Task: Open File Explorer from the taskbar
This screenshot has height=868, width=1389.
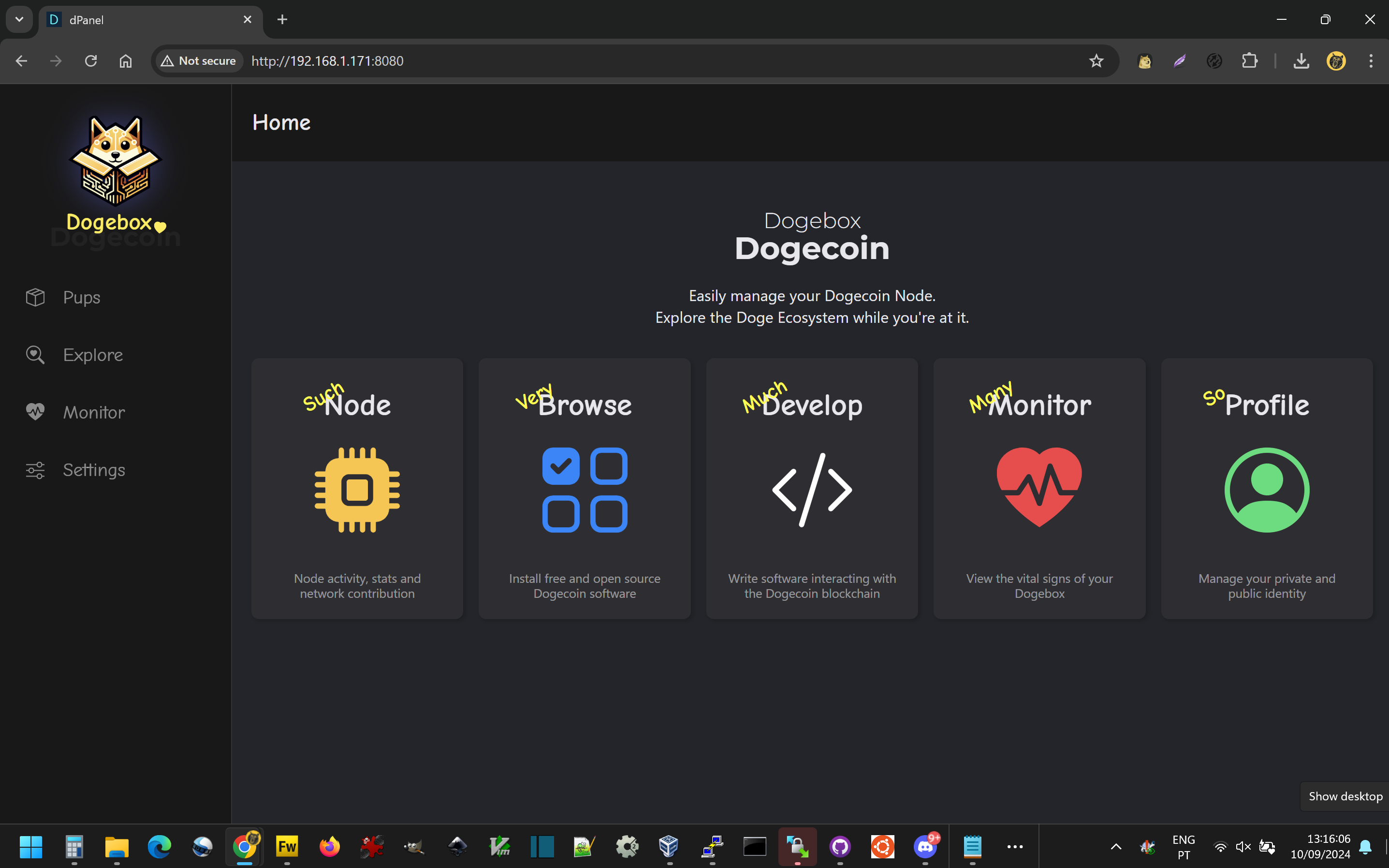Action: pyautogui.click(x=117, y=846)
